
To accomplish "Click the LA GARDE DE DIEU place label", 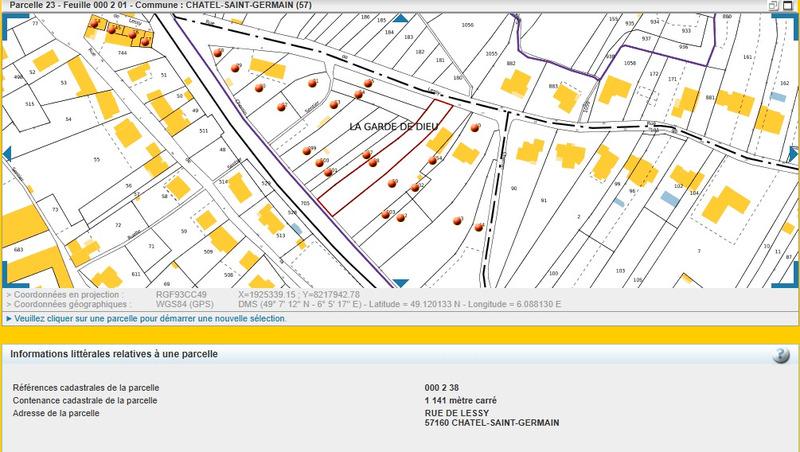I will 394,127.
